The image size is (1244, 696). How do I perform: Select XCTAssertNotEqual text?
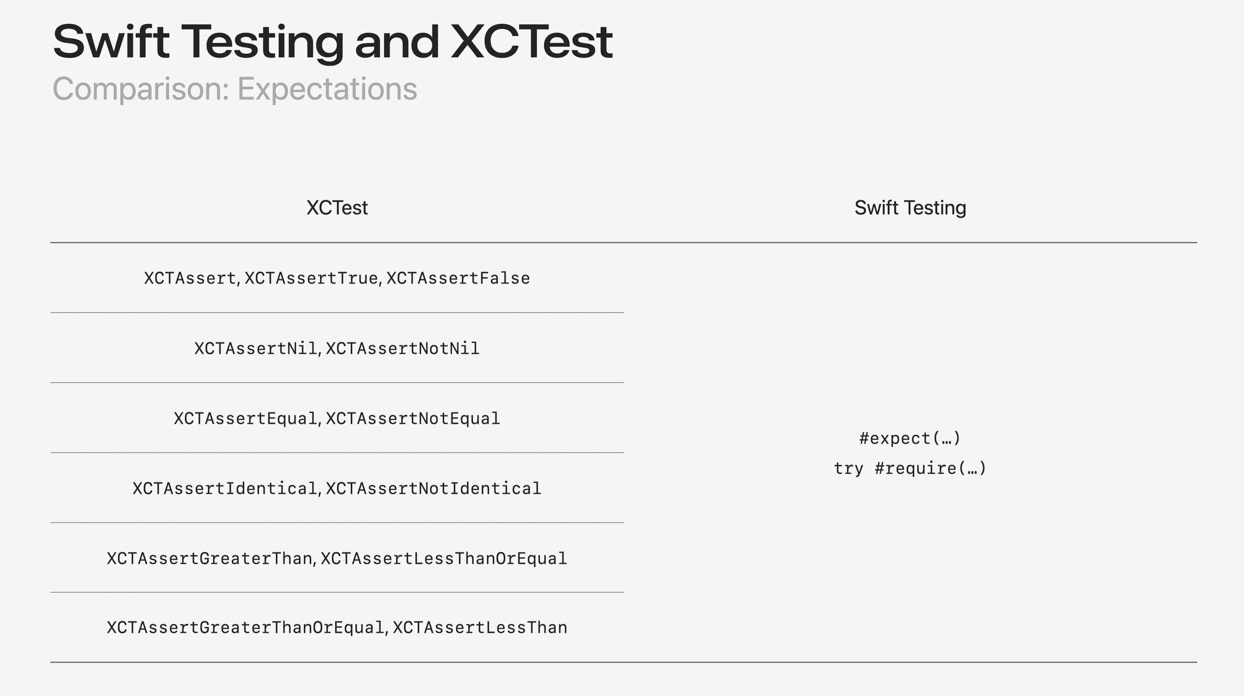(413, 418)
